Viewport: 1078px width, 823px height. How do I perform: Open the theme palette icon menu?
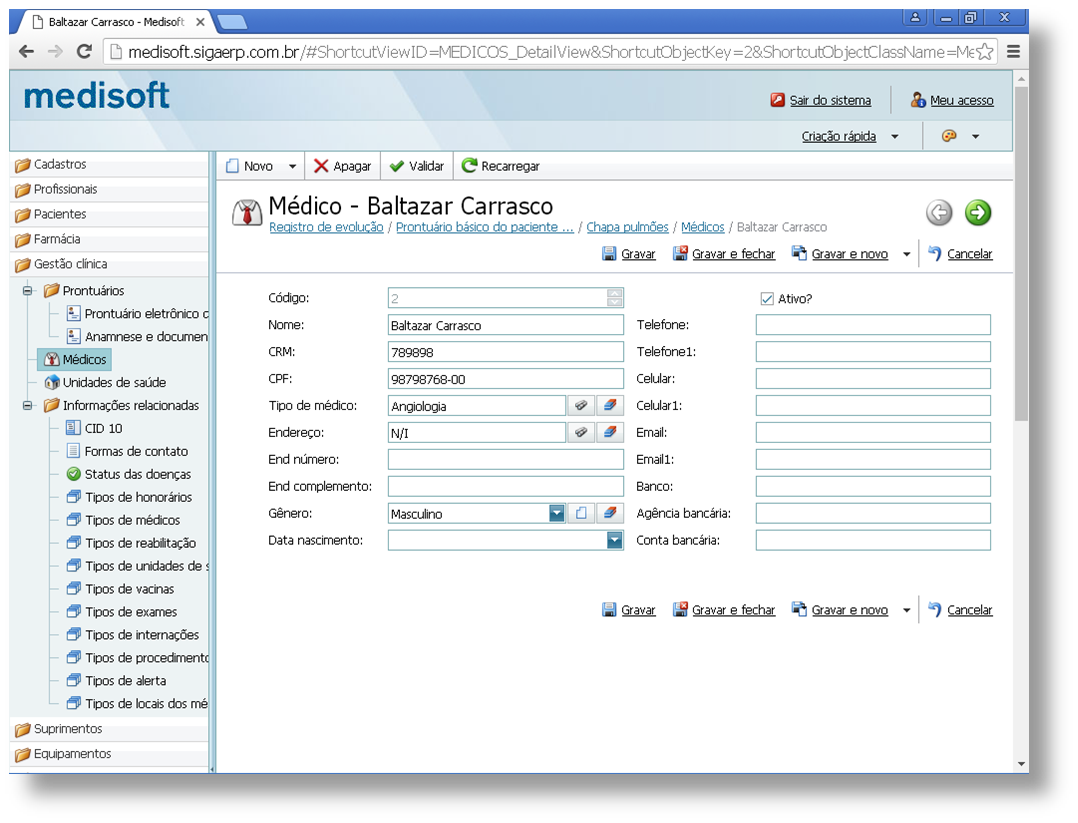coord(949,136)
